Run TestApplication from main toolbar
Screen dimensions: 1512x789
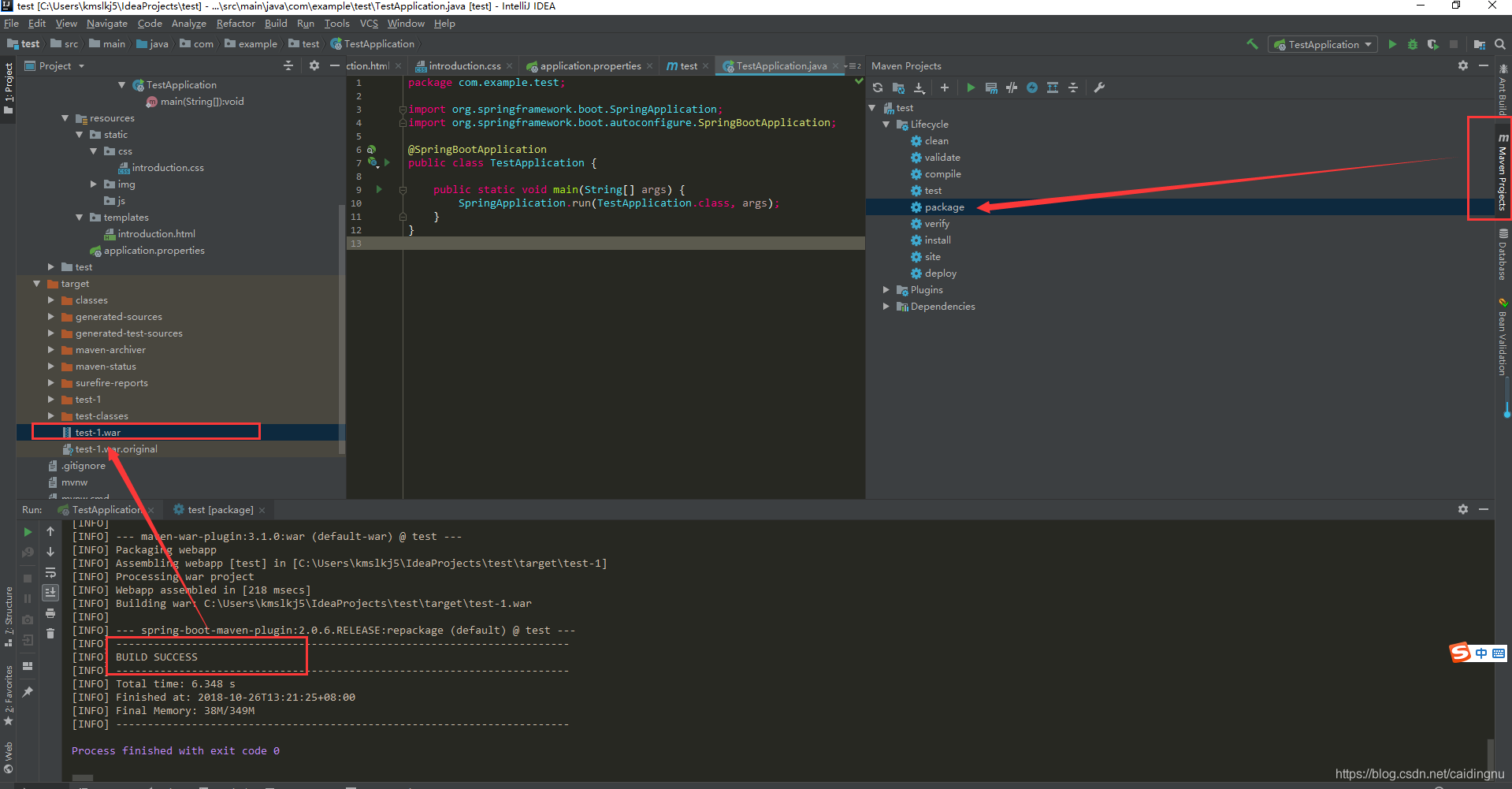tap(1392, 44)
